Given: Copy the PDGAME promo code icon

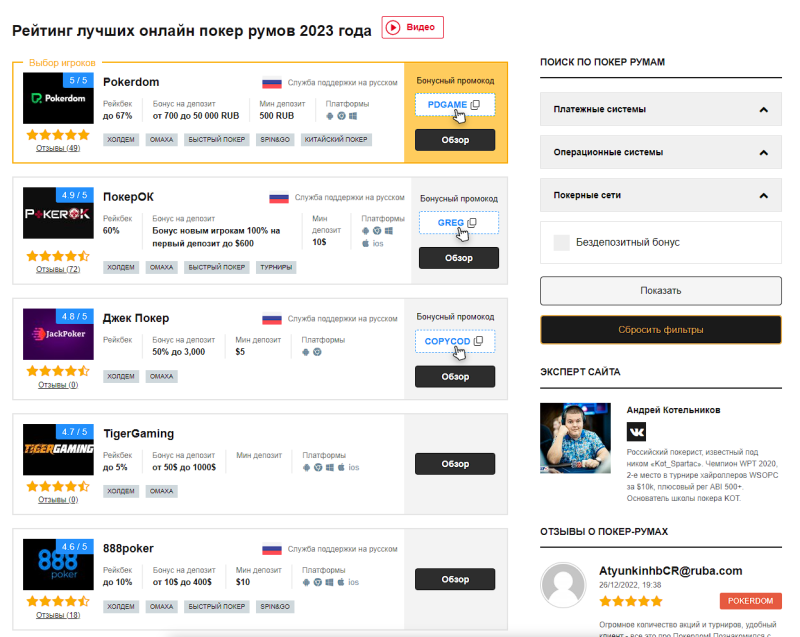Looking at the screenshot, I should click(x=475, y=105).
